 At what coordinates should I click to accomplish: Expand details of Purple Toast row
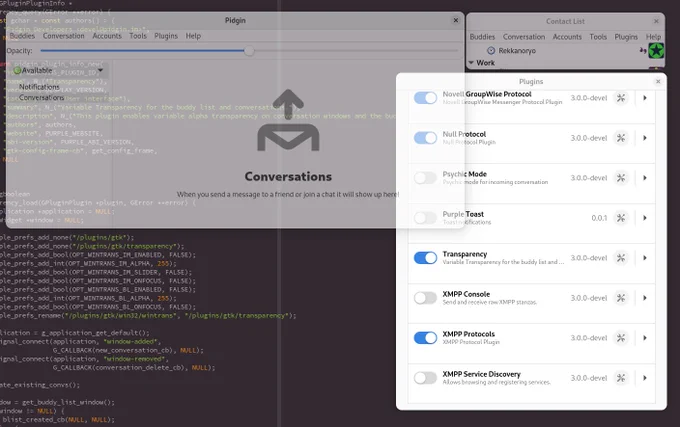tap(645, 218)
